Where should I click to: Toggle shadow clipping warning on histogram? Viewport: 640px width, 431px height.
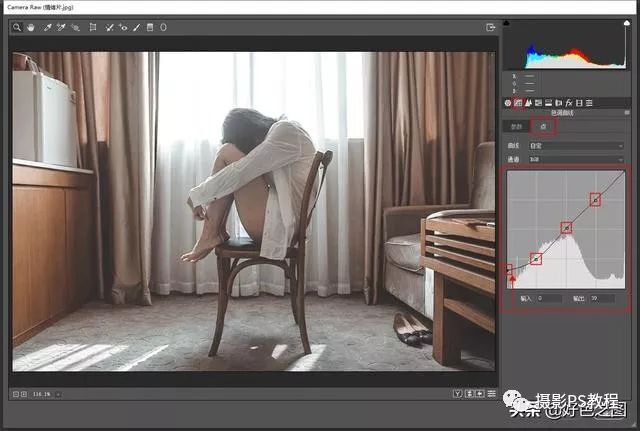(x=506, y=22)
